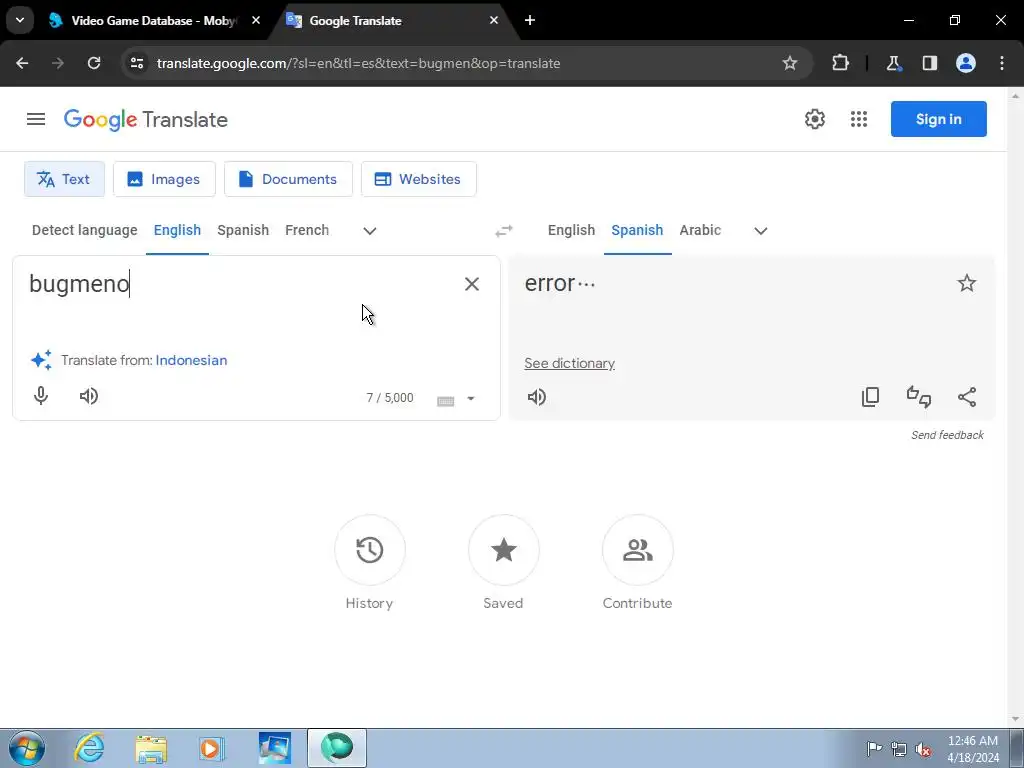1024x768 pixels.
Task: Open the See dictionary link
Action: pos(569,363)
